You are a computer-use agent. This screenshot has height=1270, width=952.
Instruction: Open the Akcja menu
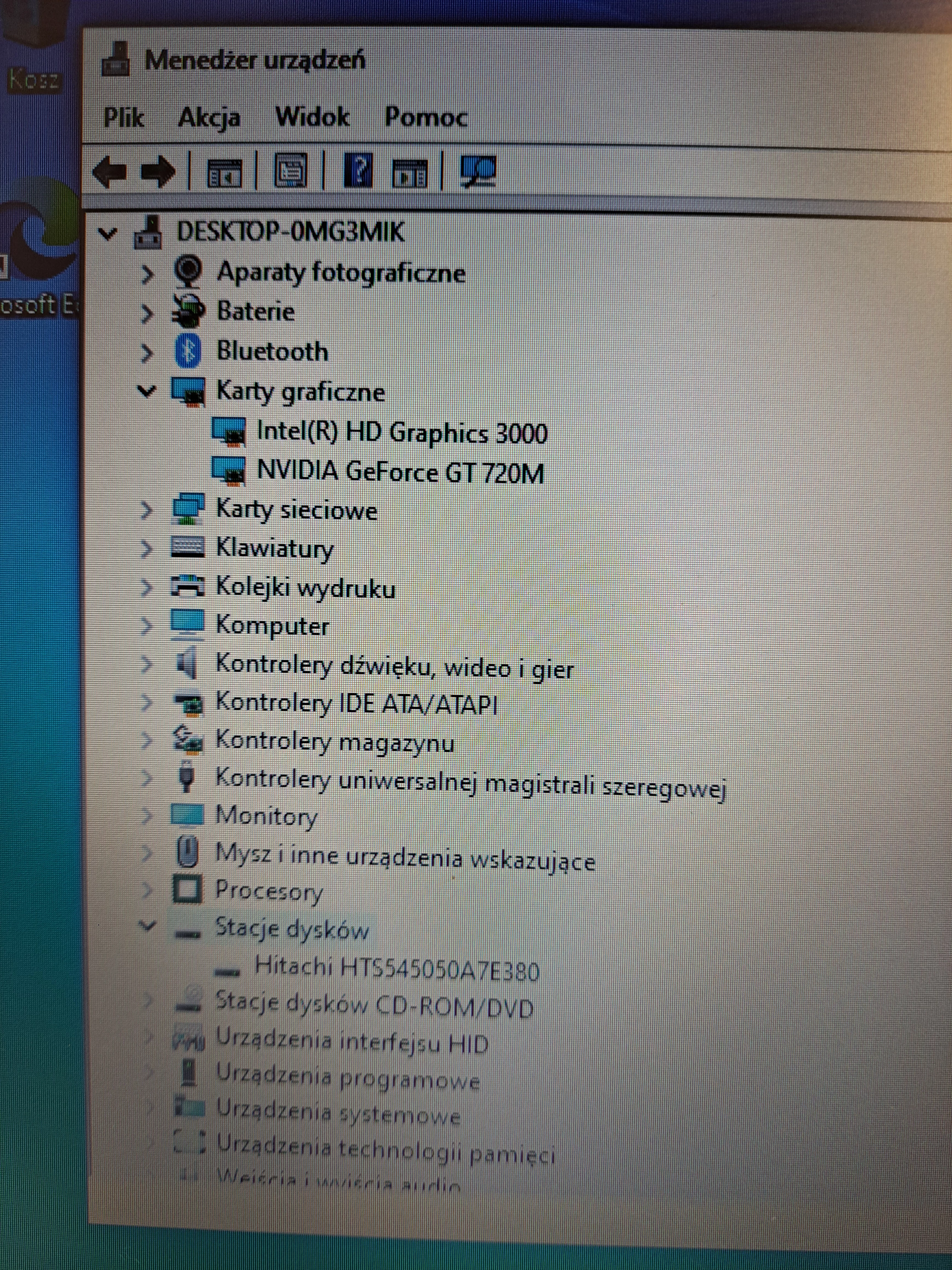pos(209,118)
